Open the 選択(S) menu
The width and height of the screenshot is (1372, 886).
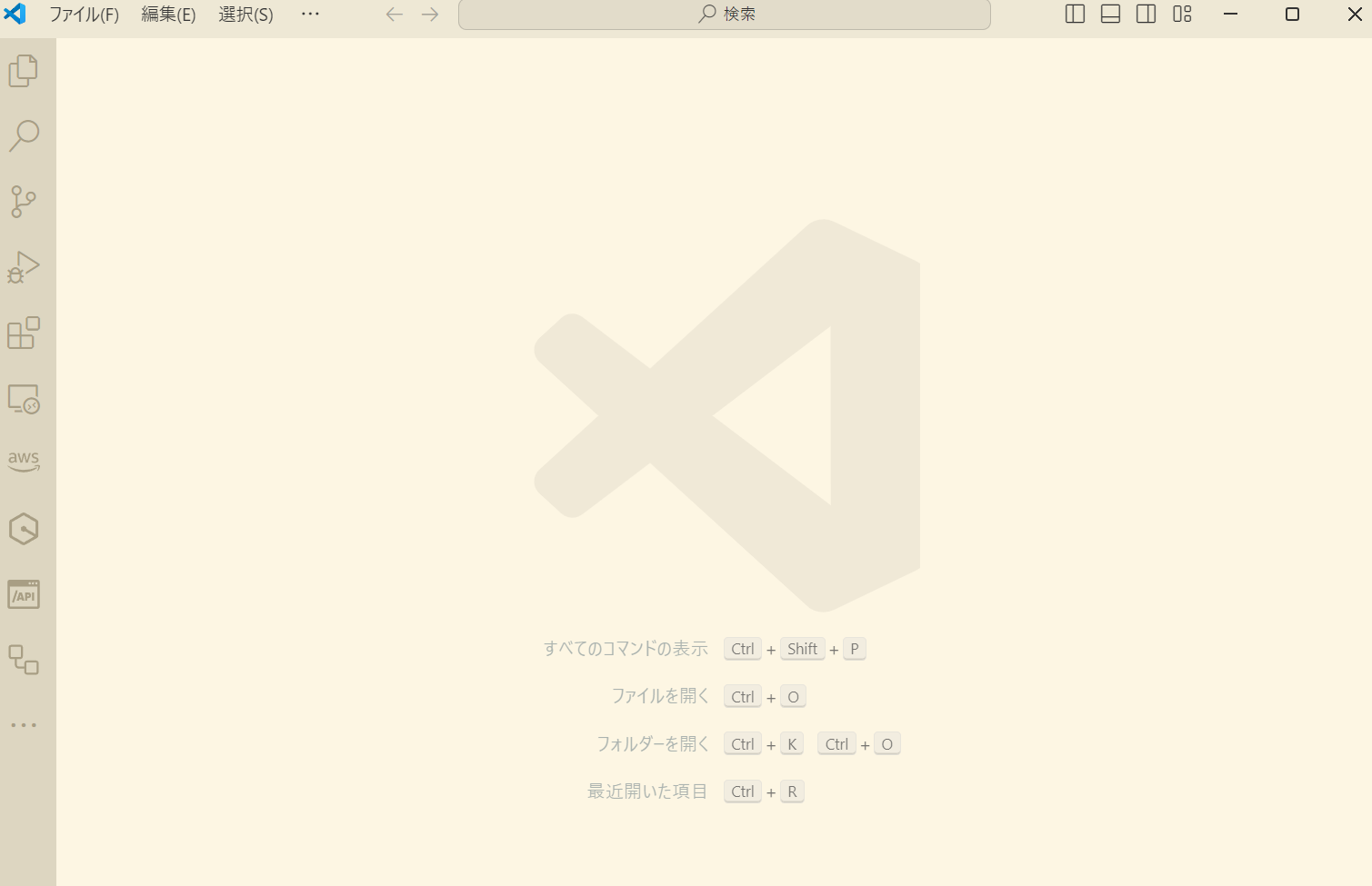[x=245, y=15]
